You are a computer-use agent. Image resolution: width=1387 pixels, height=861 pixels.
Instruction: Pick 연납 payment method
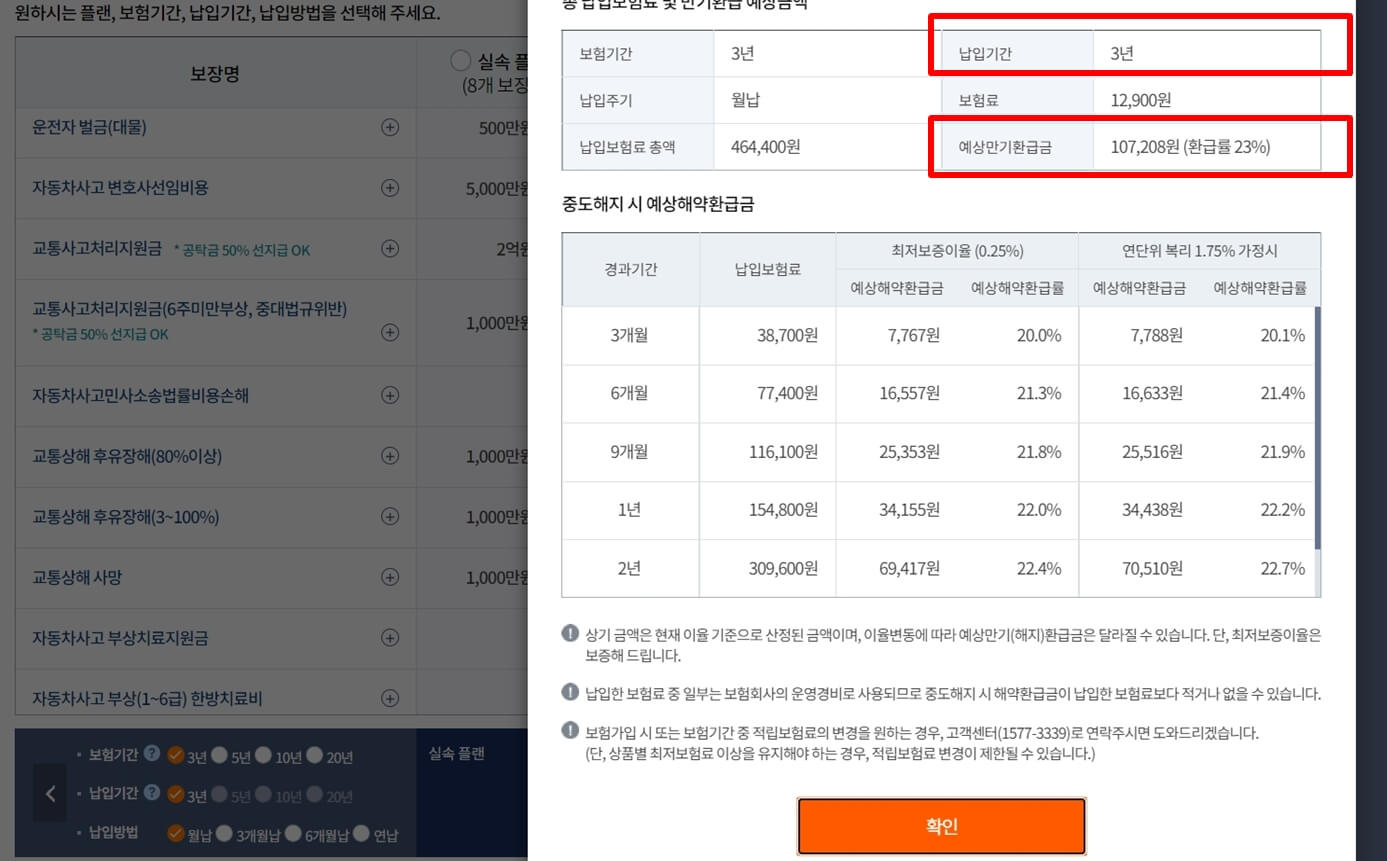[x=361, y=832]
